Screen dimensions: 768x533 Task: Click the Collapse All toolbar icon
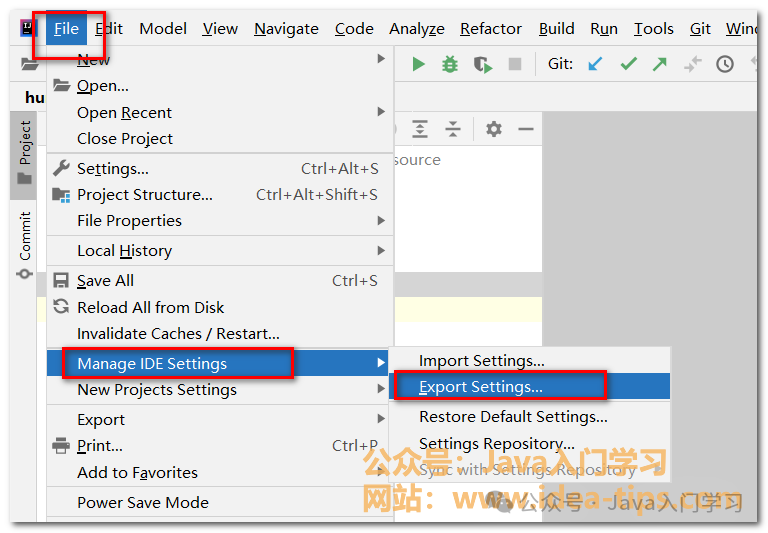[x=453, y=129]
